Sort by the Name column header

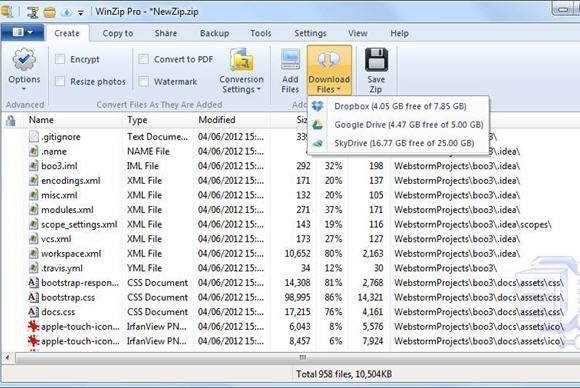(x=74, y=120)
